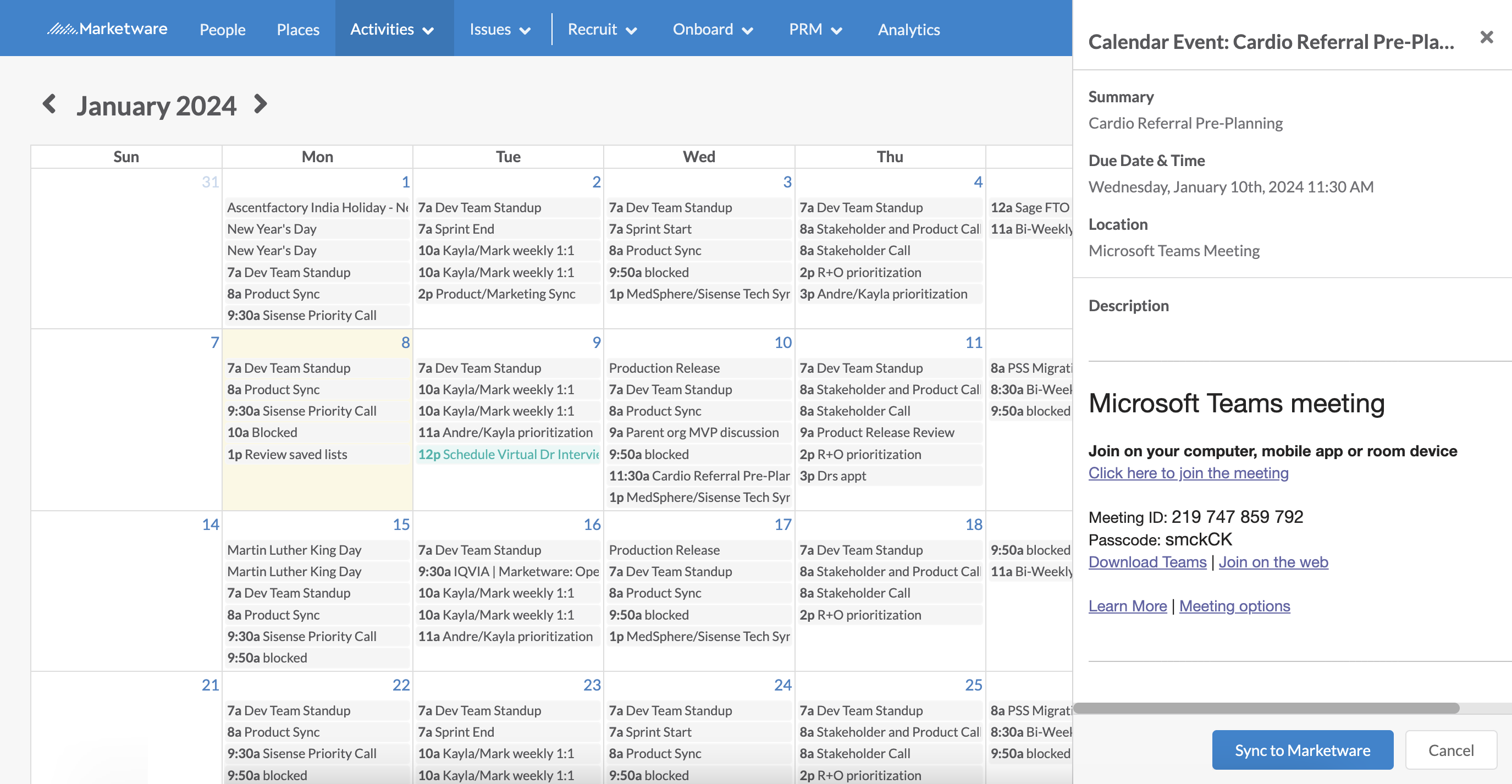This screenshot has width=1512, height=784.
Task: Expand the Issues menu
Action: click(500, 29)
